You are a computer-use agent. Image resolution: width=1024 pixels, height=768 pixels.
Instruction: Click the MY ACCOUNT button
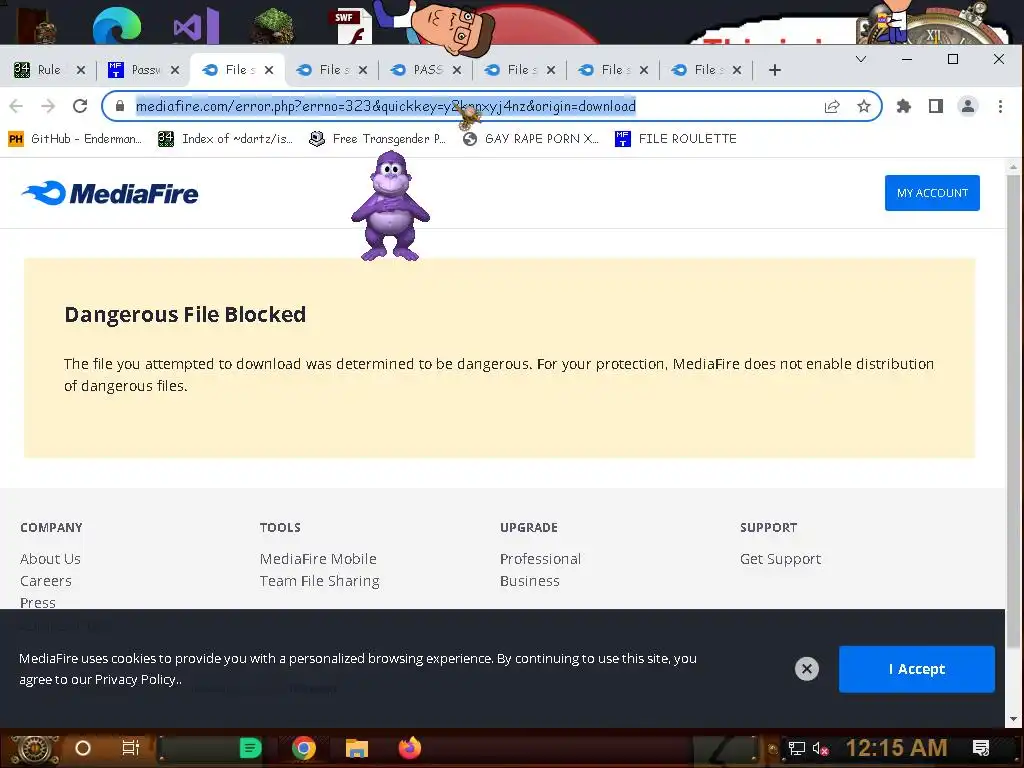click(932, 193)
